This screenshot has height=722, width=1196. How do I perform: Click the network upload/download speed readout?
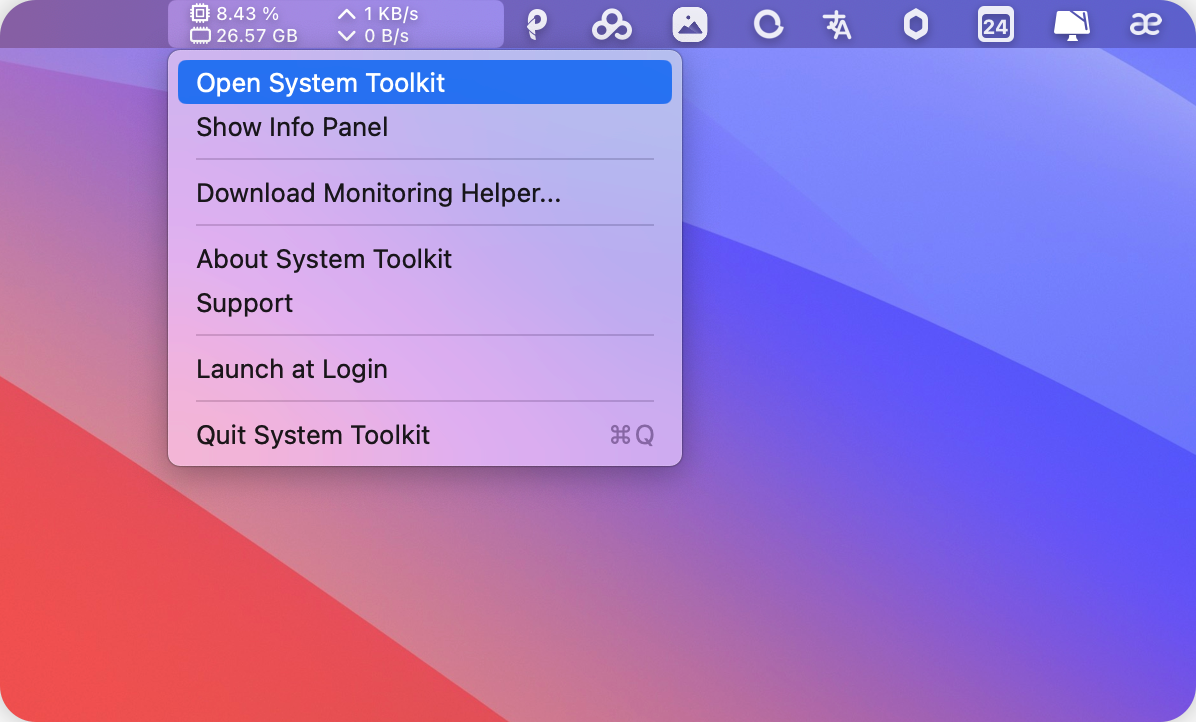378,24
